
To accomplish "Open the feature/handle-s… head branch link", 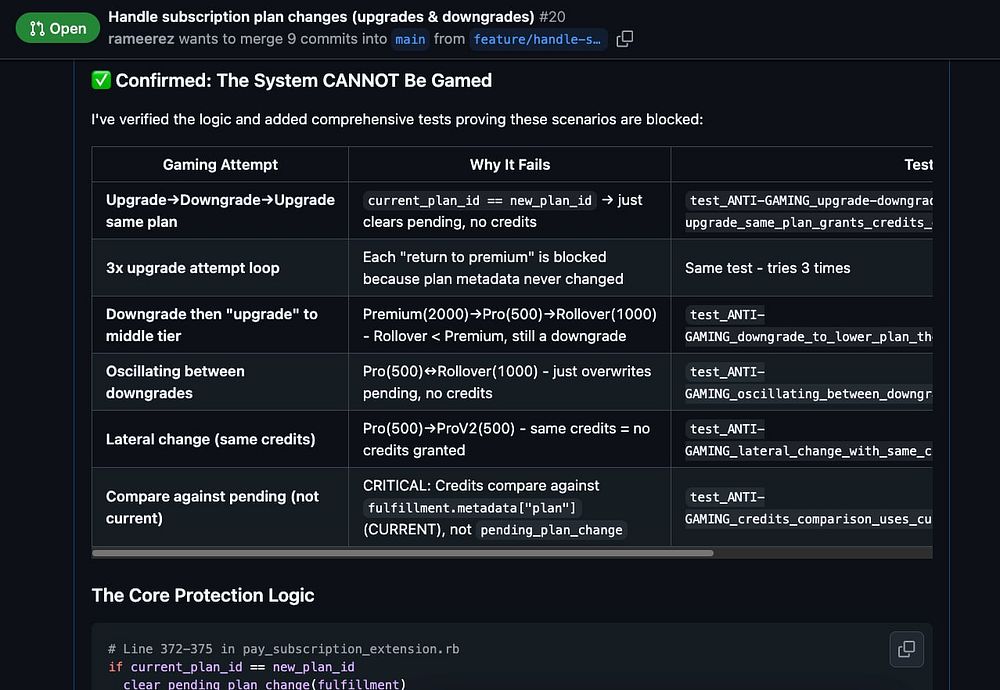I will (538, 39).
